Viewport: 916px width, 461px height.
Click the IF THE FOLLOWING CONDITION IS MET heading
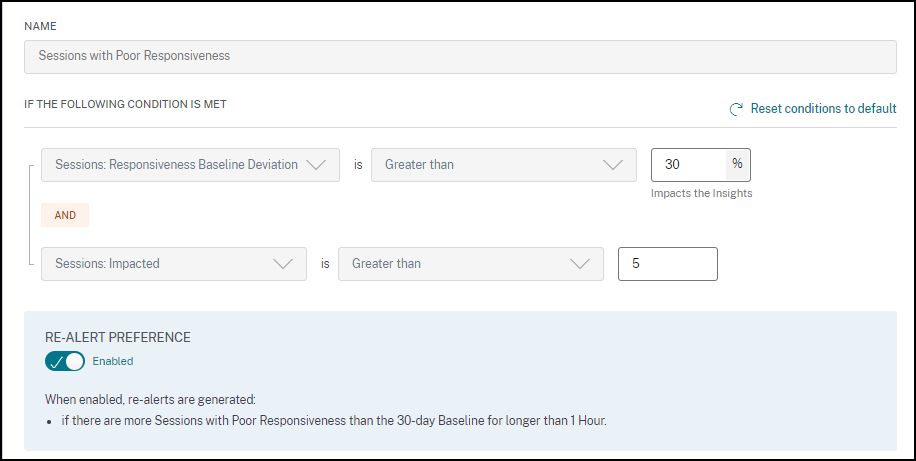pyautogui.click(x=125, y=103)
